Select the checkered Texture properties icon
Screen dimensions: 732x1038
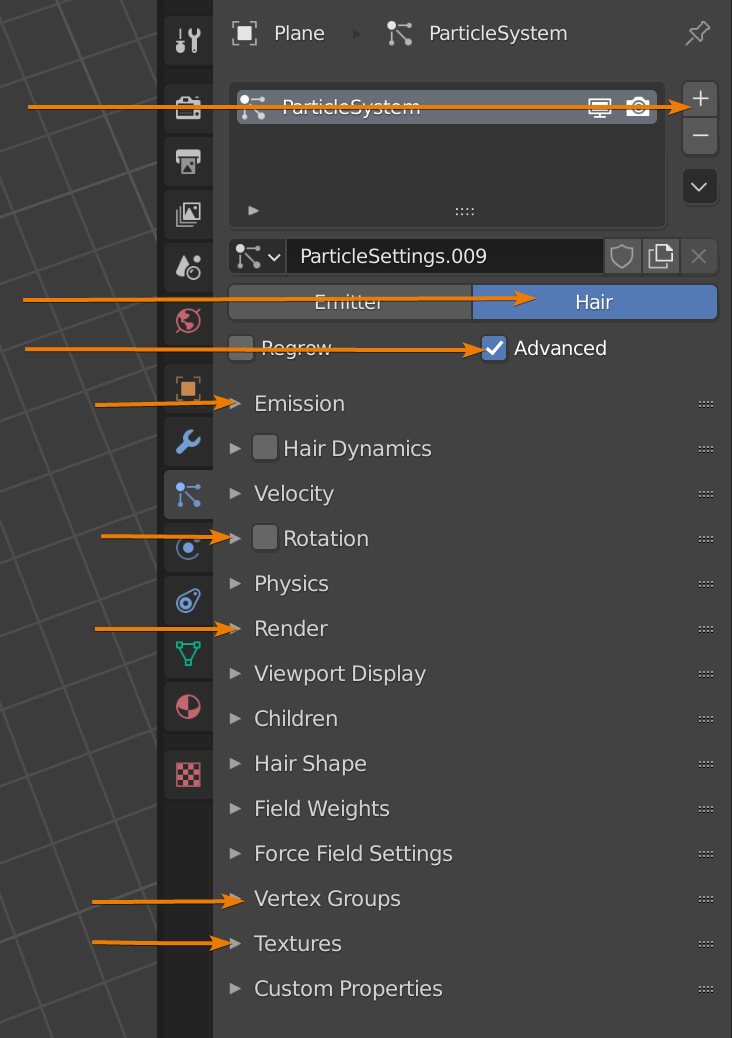coord(187,773)
